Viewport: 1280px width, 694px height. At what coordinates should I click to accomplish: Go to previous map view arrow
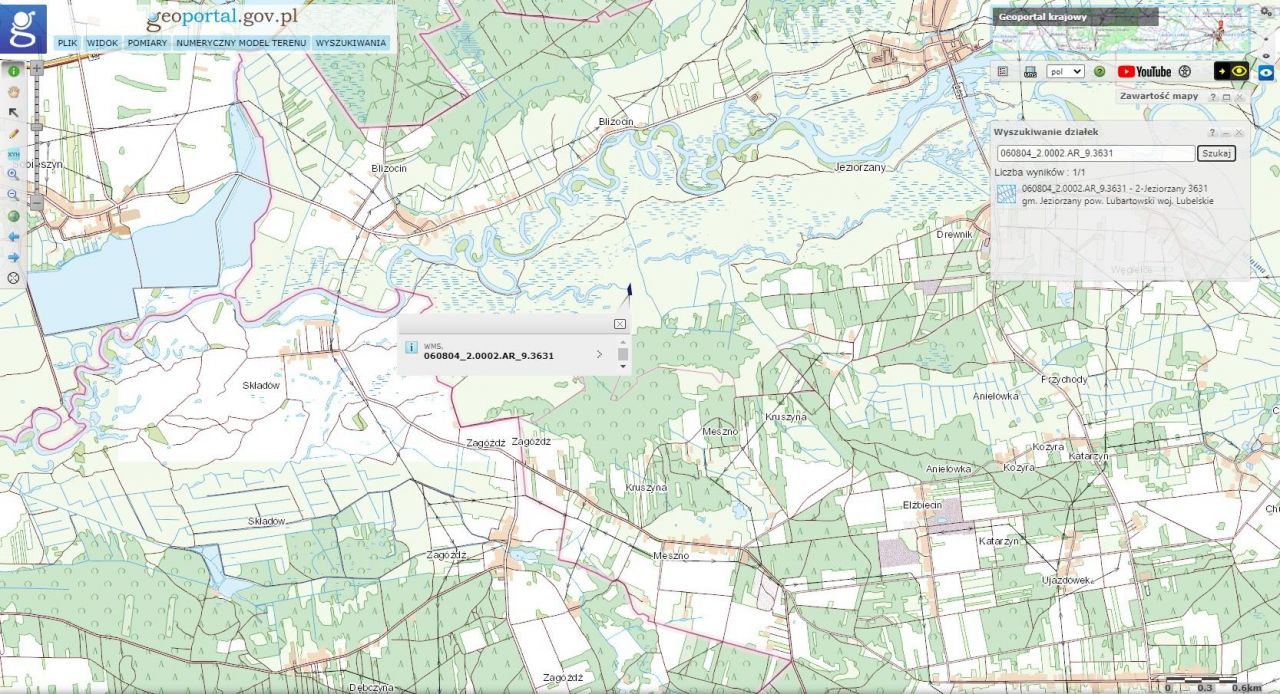[x=14, y=236]
